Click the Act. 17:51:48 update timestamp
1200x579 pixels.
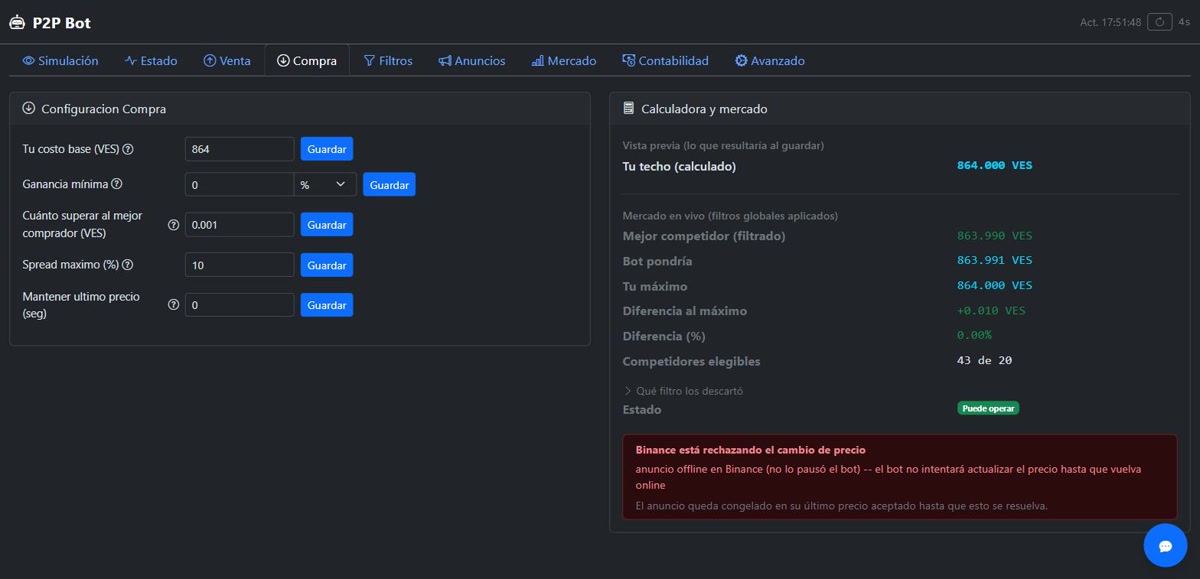click(1110, 22)
